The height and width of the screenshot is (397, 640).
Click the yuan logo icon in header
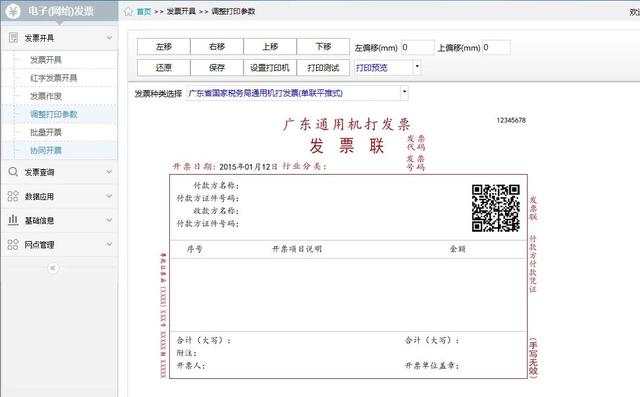pos(13,11)
